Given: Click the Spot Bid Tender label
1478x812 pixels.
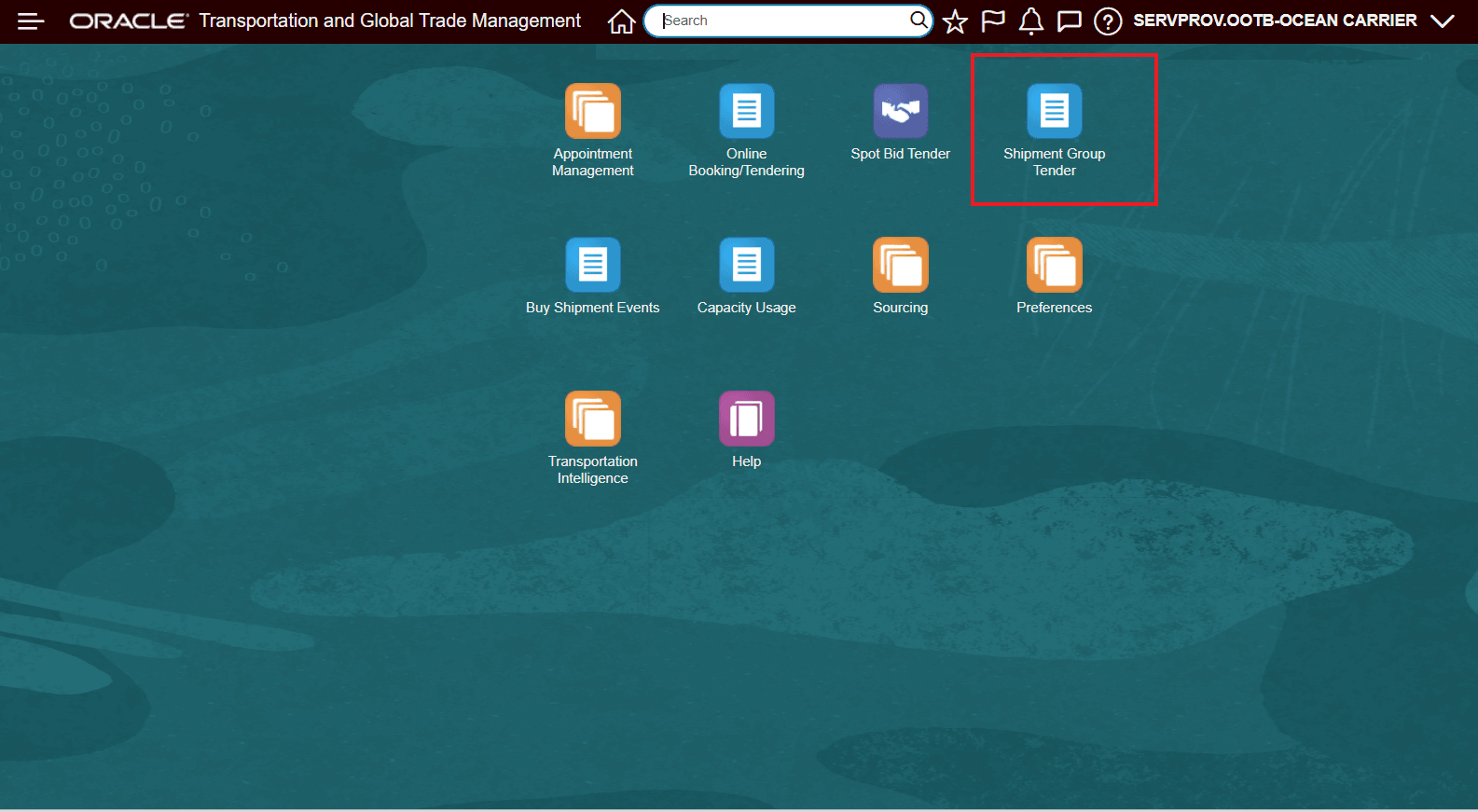Looking at the screenshot, I should 901,154.
